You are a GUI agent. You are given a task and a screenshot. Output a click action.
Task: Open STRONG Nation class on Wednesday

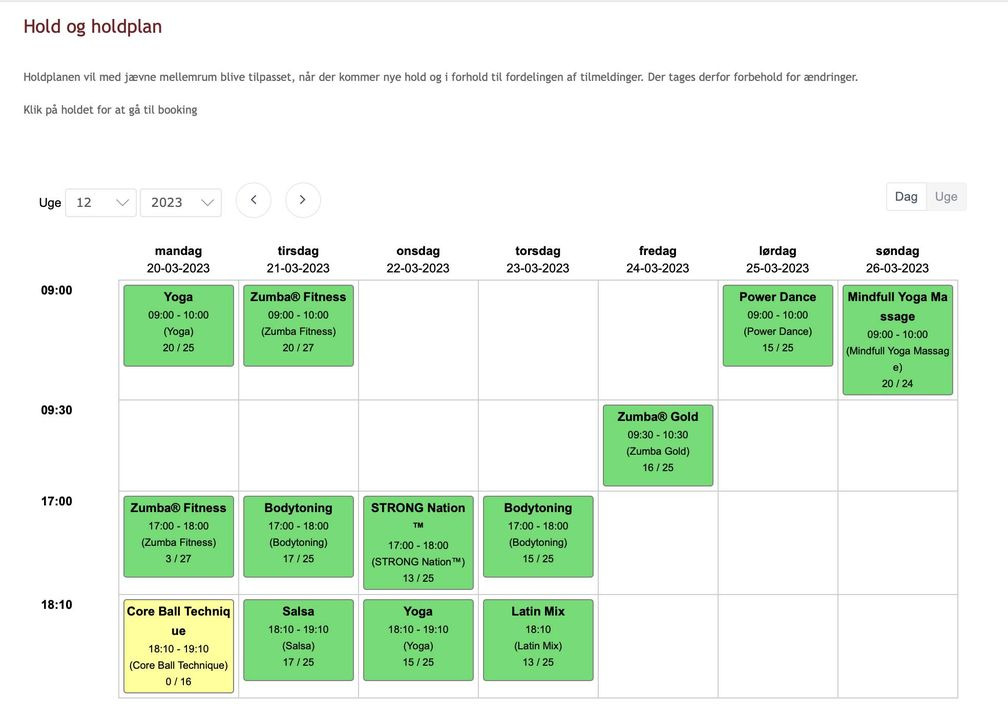pyautogui.click(x=418, y=542)
